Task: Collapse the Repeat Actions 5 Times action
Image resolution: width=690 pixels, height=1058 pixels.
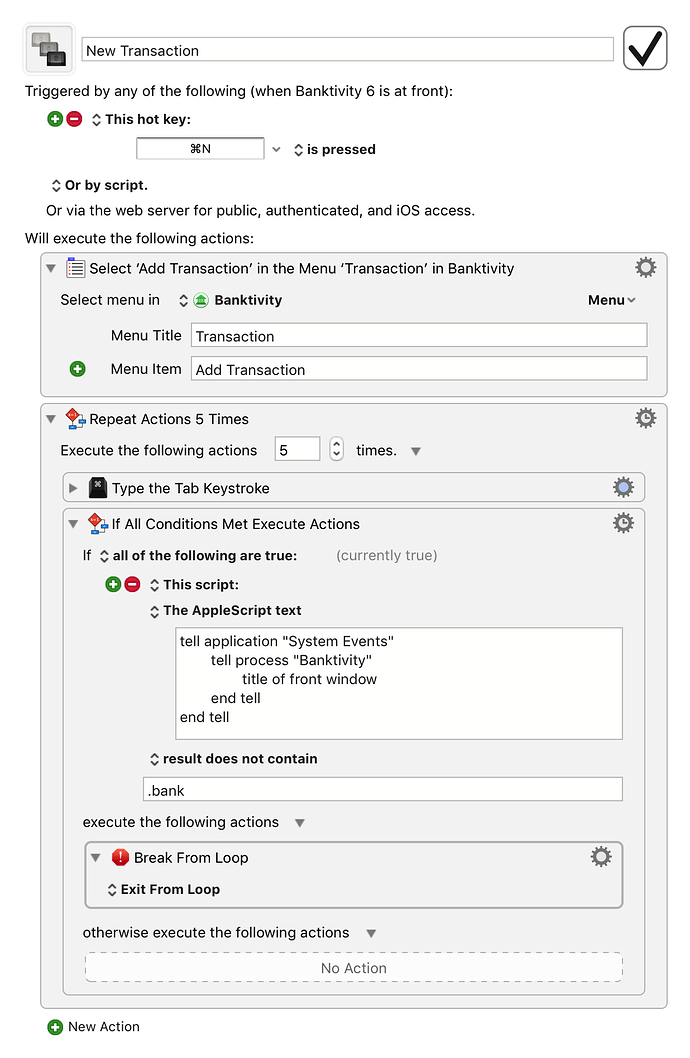Action: (51, 419)
